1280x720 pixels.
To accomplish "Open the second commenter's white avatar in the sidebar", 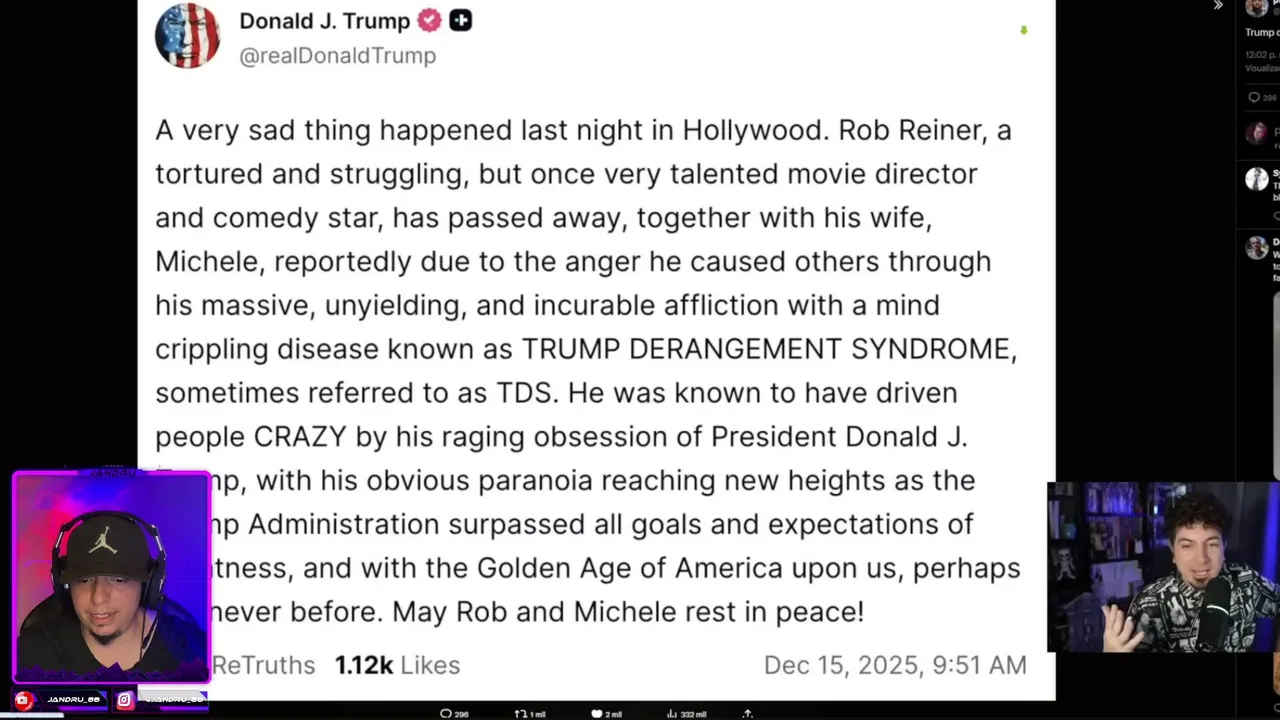I will pos(1257,179).
